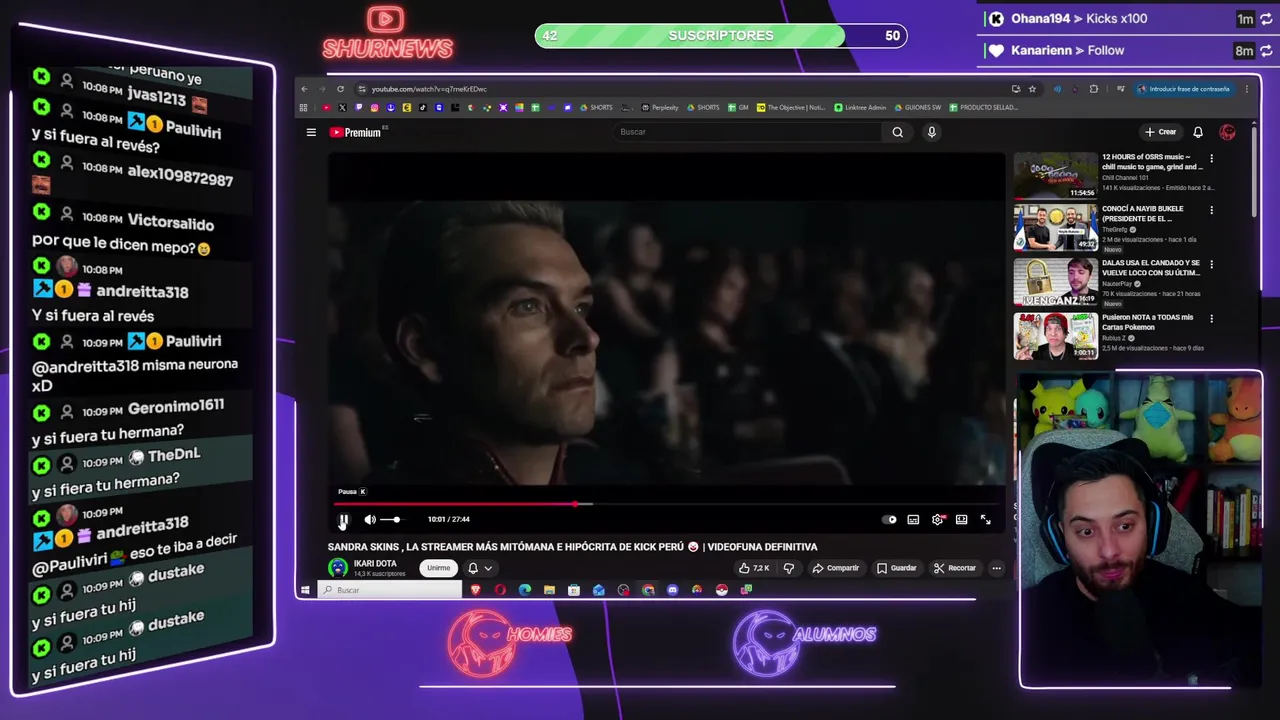Screen dimensions: 1280x720
Task: Toggle video subtitles button
Action: (913, 519)
